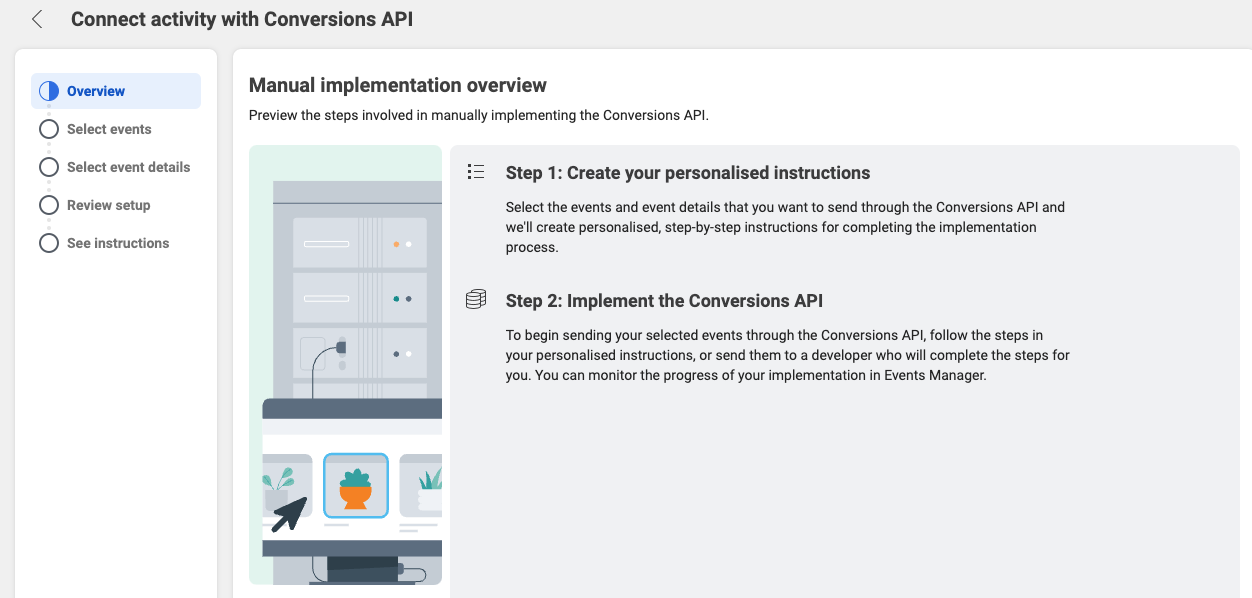Click the paragraph beginning Select the events and event details
Viewport: 1252px width, 598px height.
coord(786,227)
